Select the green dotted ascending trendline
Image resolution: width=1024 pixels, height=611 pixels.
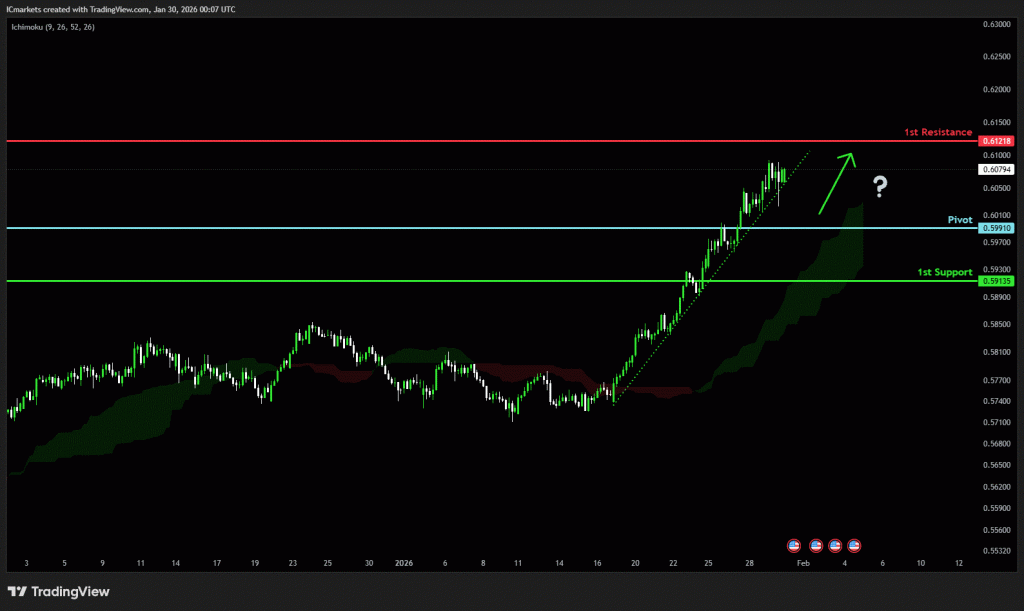click(x=700, y=290)
